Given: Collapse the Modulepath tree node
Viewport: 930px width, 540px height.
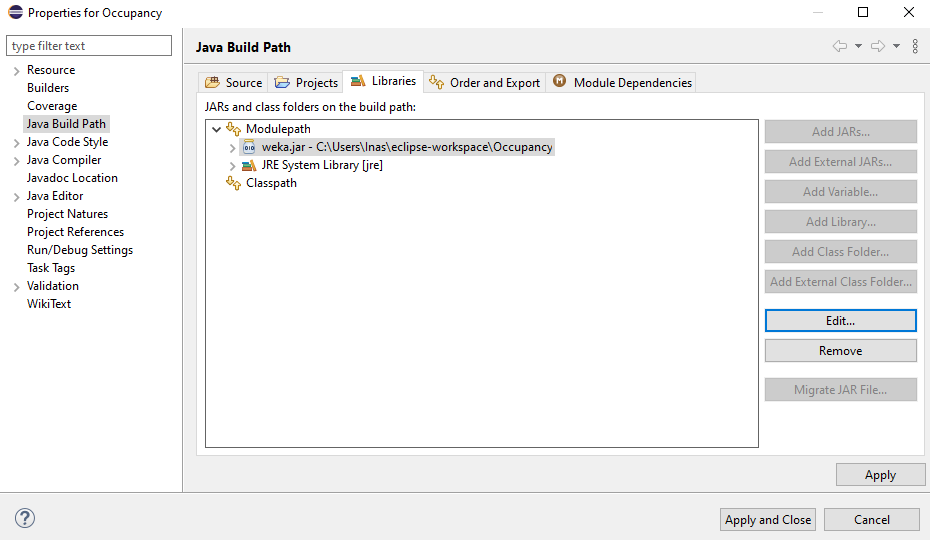Looking at the screenshot, I should point(216,129).
